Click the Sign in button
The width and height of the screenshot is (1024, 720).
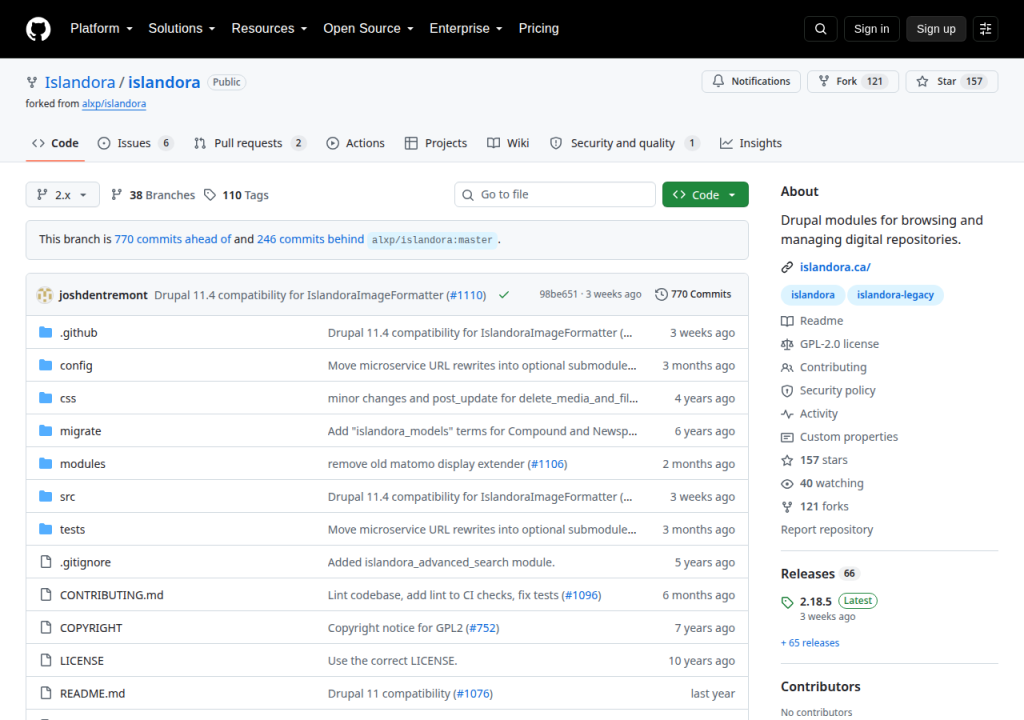click(871, 29)
